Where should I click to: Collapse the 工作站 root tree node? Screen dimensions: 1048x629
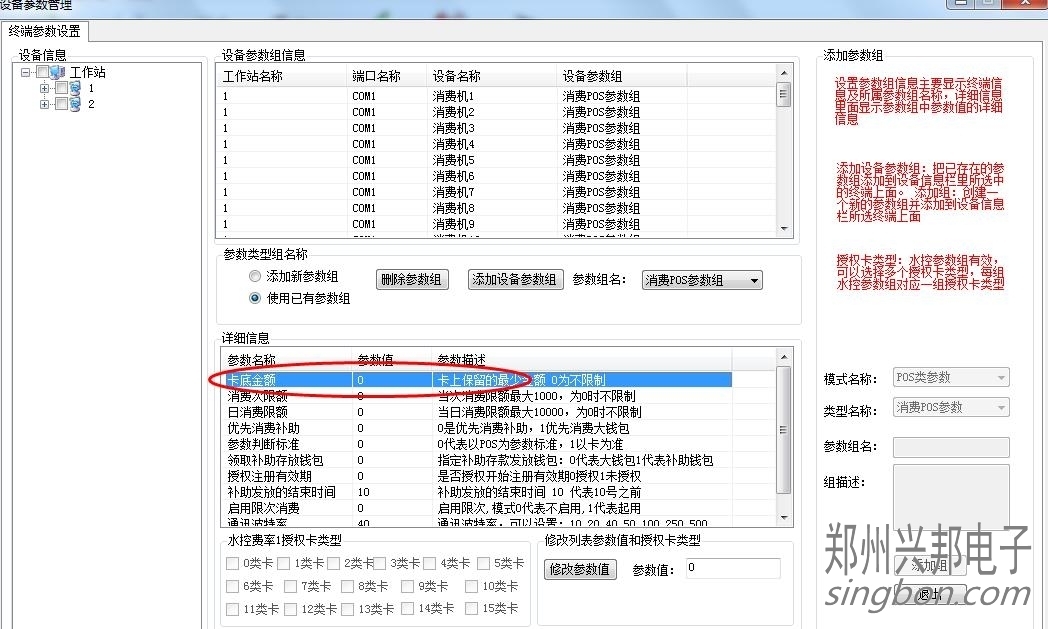[25, 73]
